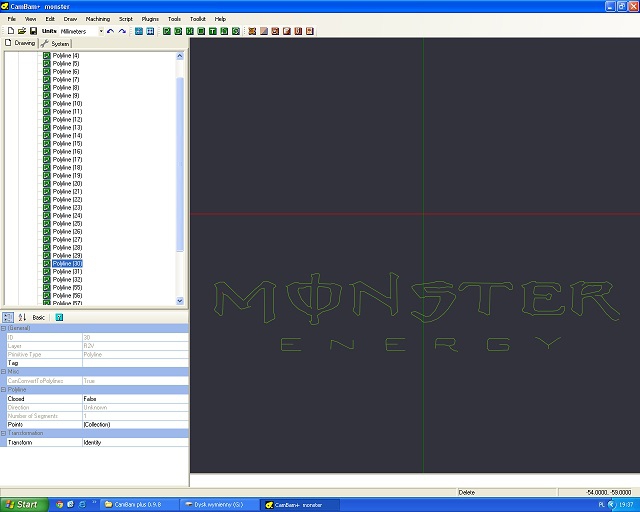This screenshot has width=640, height=512.
Task: Collapse the Misc property section
Action: [3, 372]
